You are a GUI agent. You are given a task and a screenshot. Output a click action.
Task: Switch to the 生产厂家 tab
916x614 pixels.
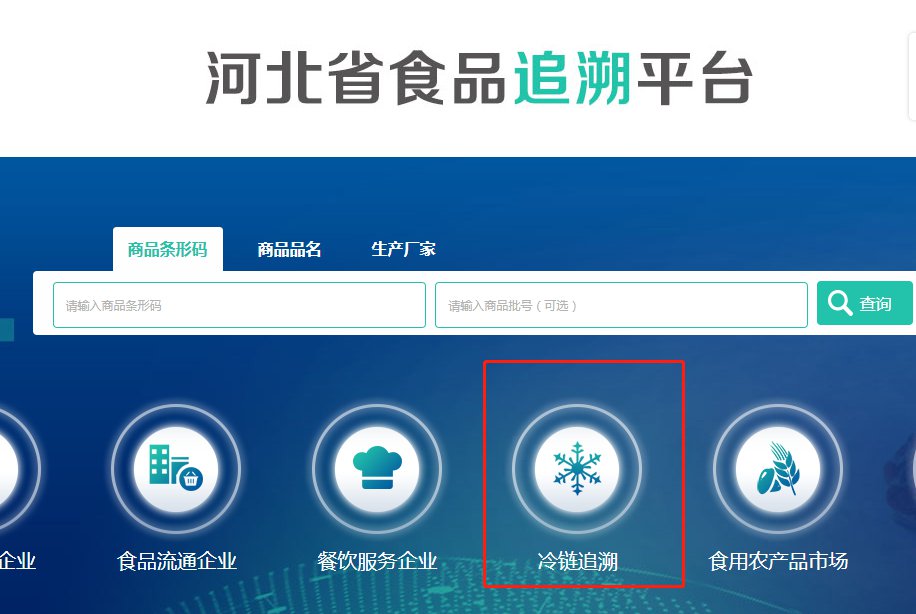[x=403, y=249]
